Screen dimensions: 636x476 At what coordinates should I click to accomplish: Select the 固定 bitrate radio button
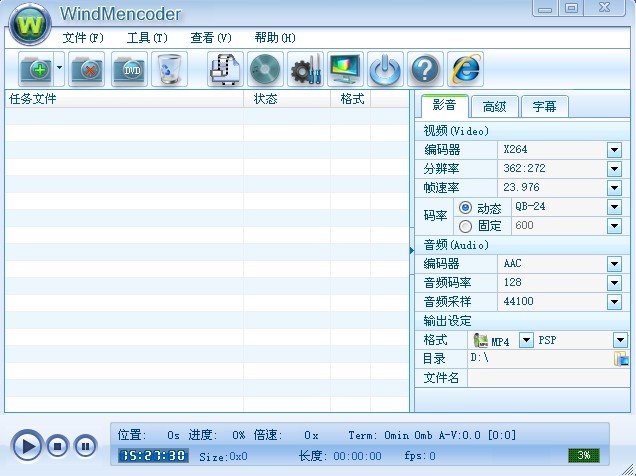[x=465, y=226]
